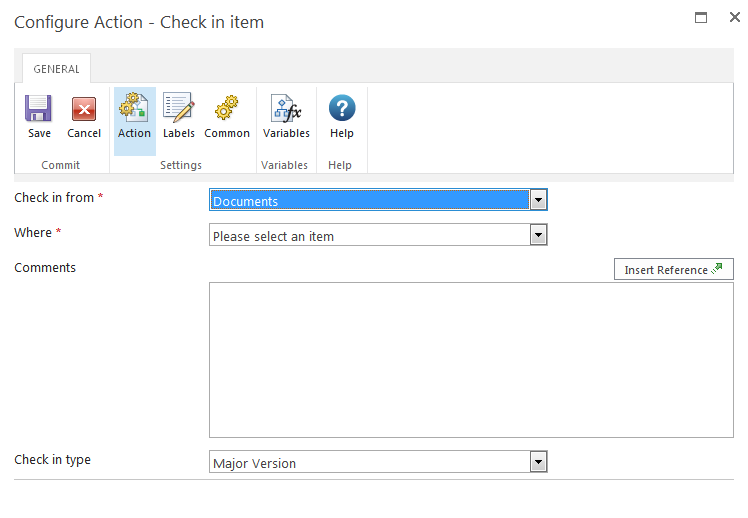Click inside the Comments text area
This screenshot has height=518, width=748.
(470, 359)
